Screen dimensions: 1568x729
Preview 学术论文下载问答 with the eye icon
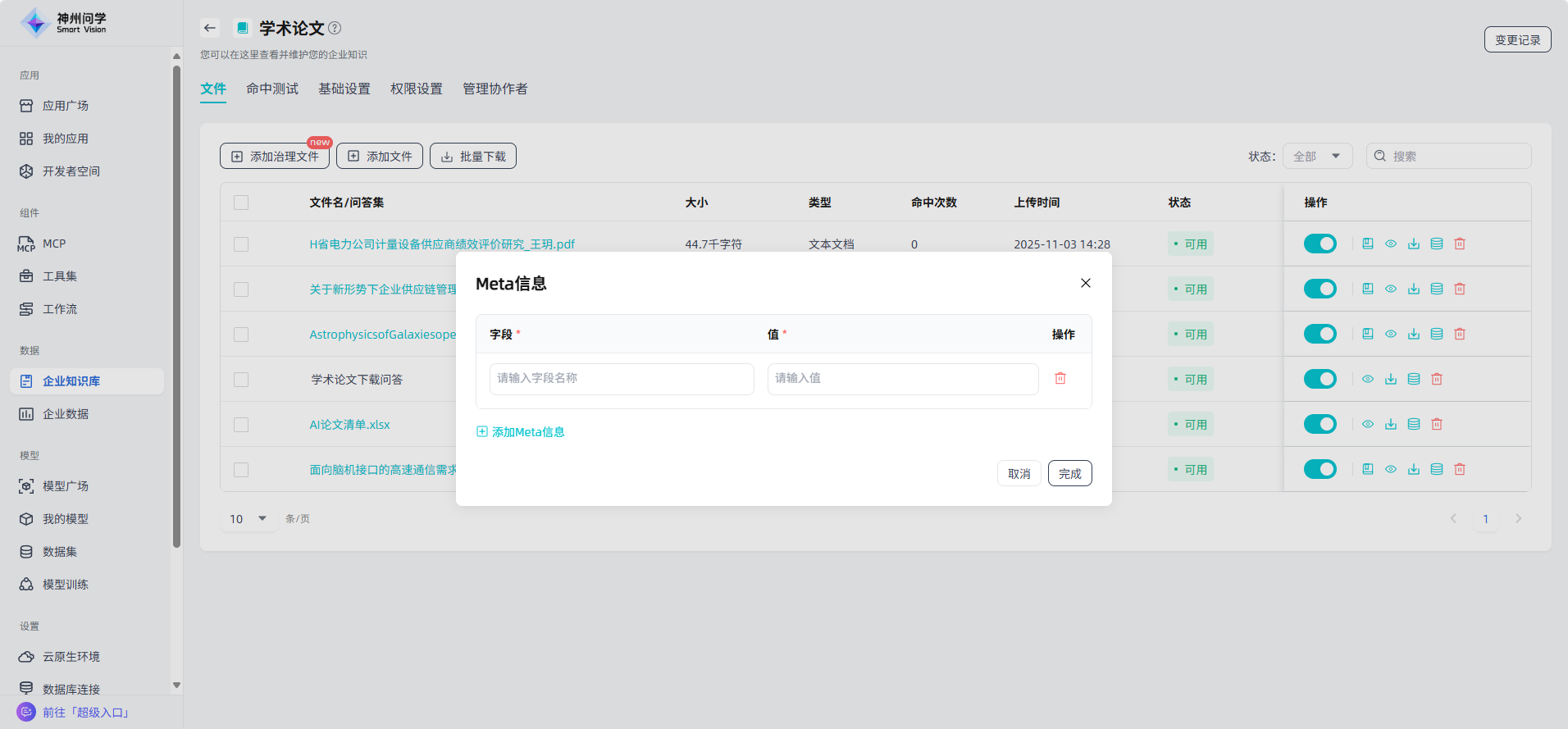[x=1368, y=379]
